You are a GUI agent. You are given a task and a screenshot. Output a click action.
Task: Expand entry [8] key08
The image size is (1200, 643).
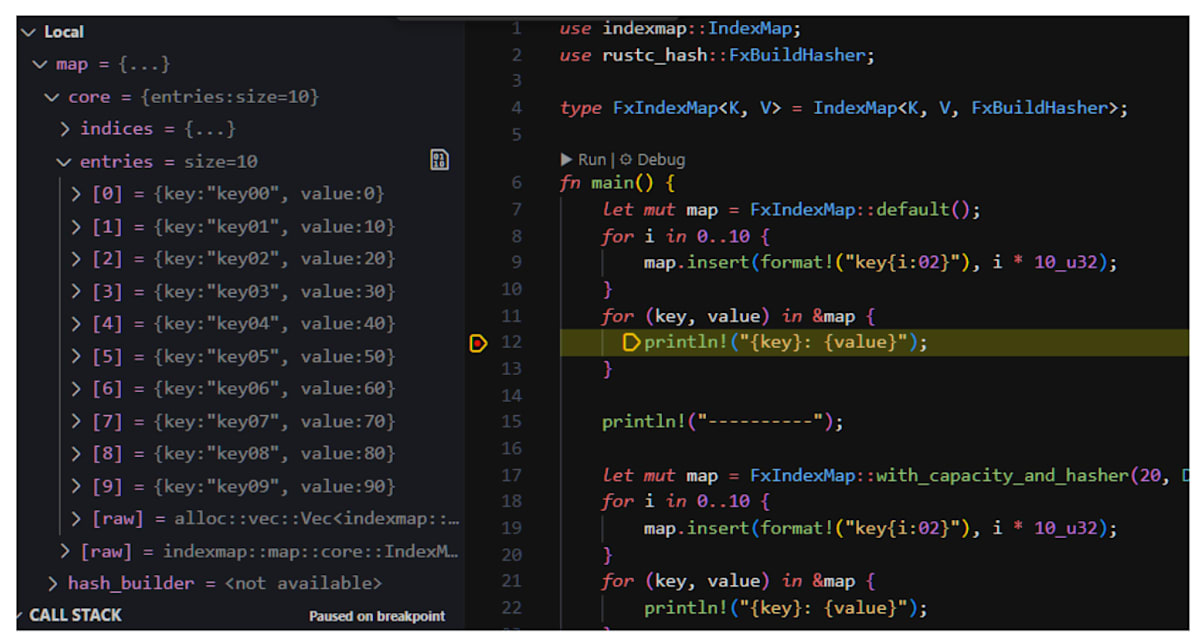[77, 454]
